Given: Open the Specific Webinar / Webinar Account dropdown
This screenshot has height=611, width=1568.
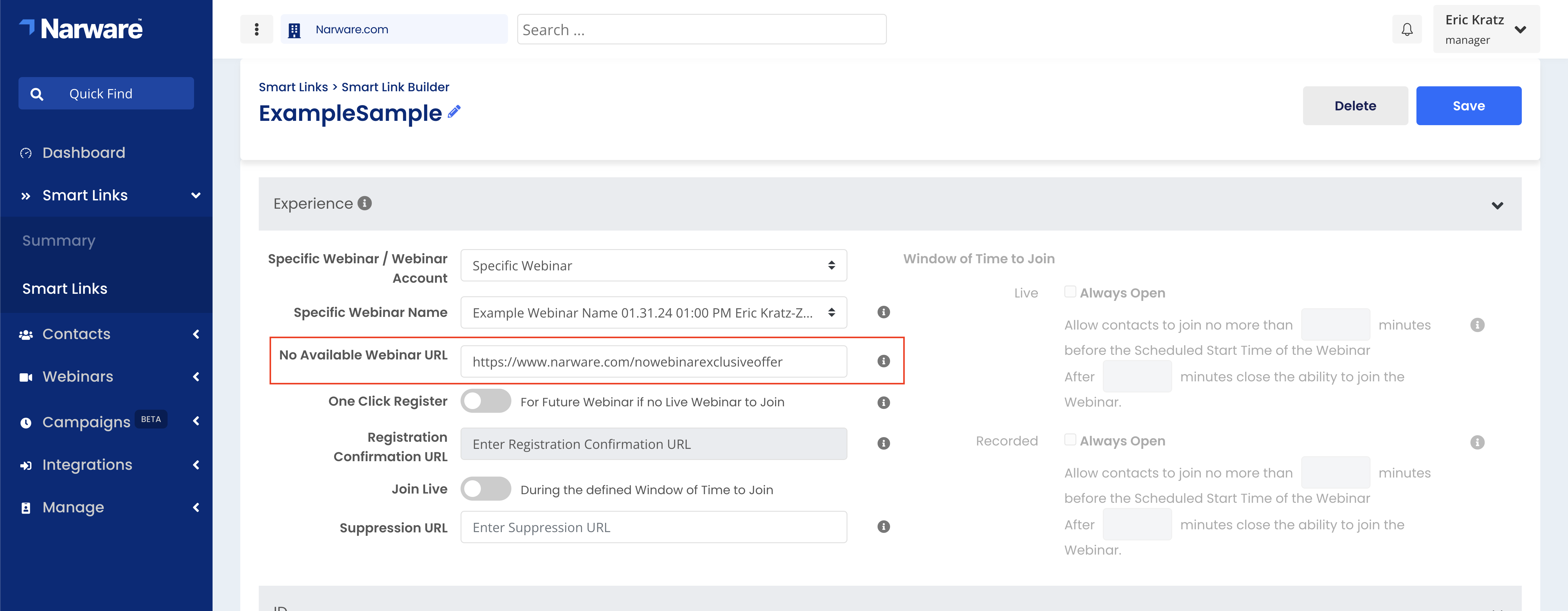Looking at the screenshot, I should (653, 266).
